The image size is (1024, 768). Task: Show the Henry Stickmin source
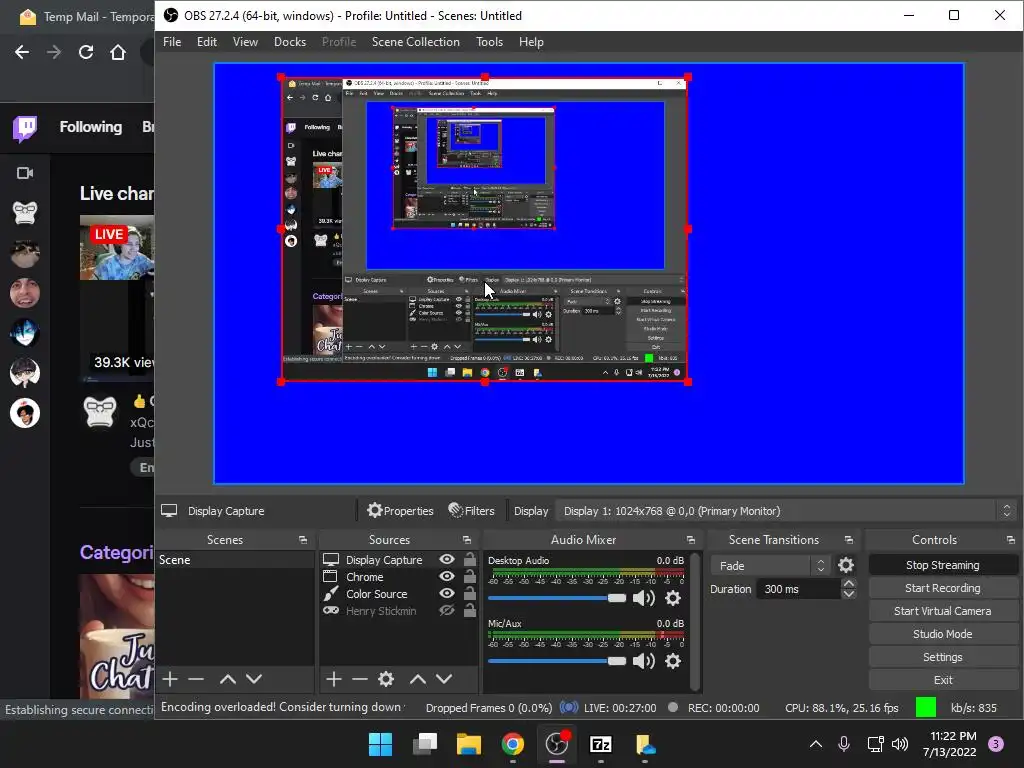[447, 611]
